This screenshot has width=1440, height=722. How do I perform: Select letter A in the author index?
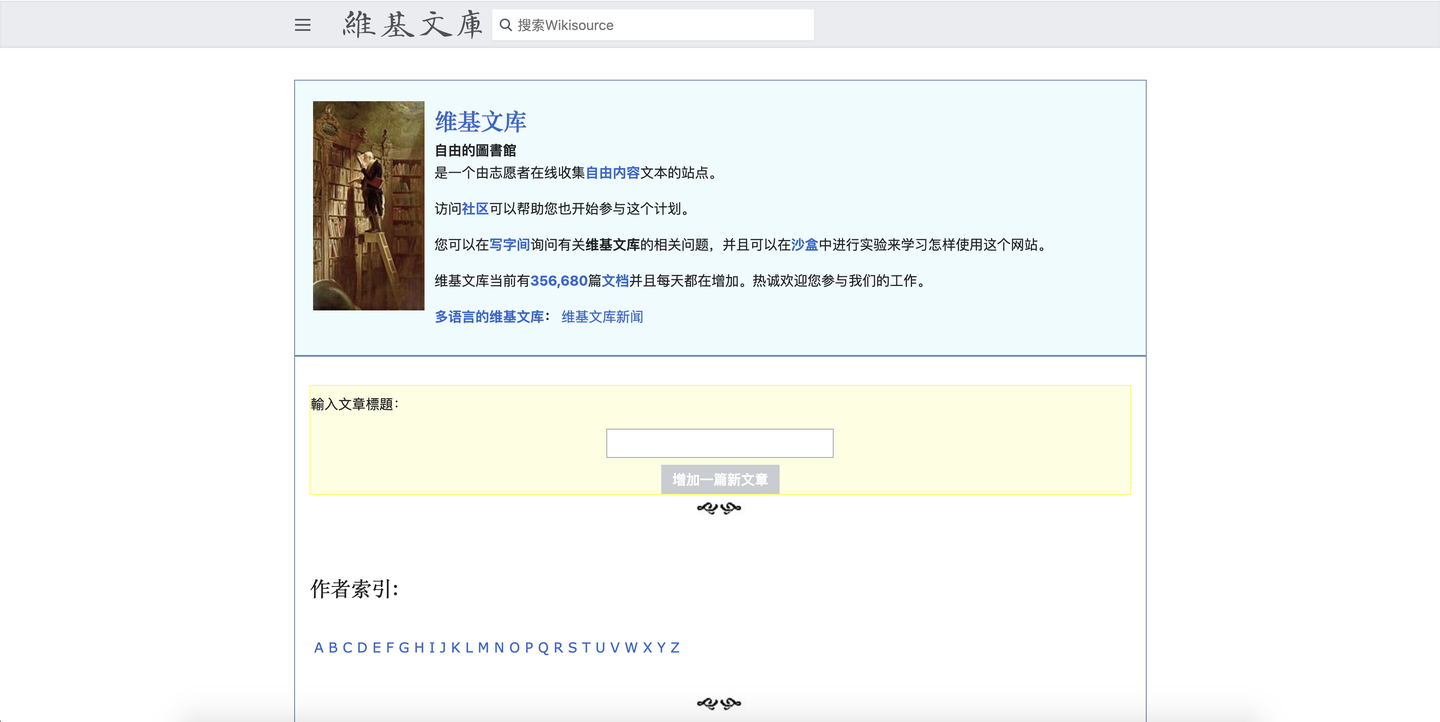tap(317, 647)
